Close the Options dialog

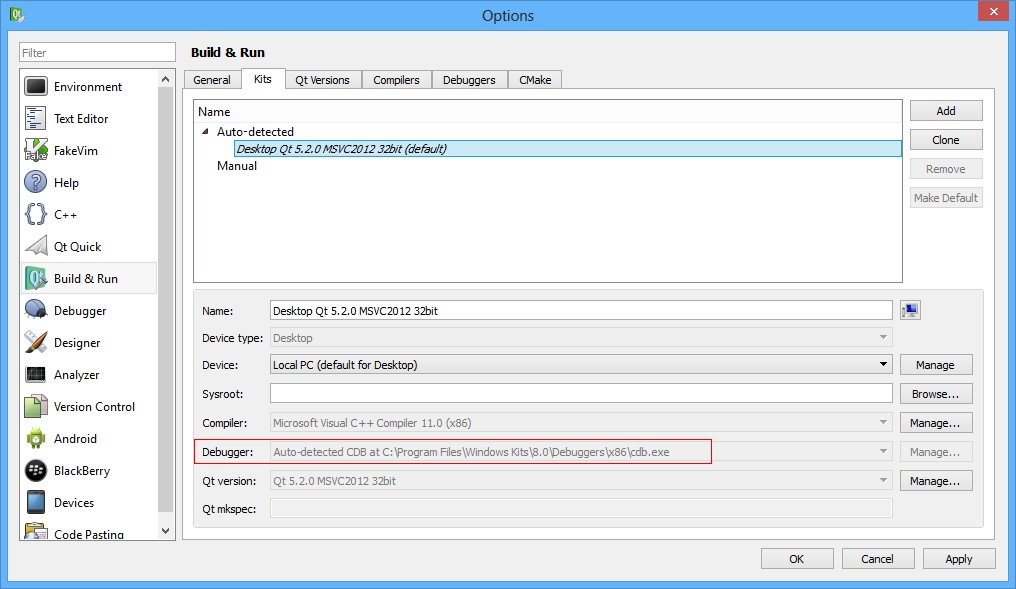(x=994, y=12)
